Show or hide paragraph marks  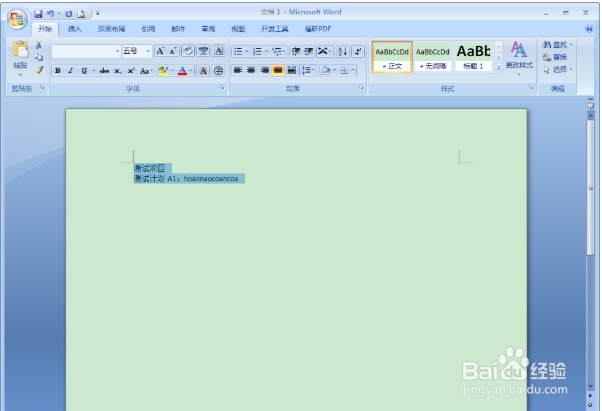(x=358, y=51)
